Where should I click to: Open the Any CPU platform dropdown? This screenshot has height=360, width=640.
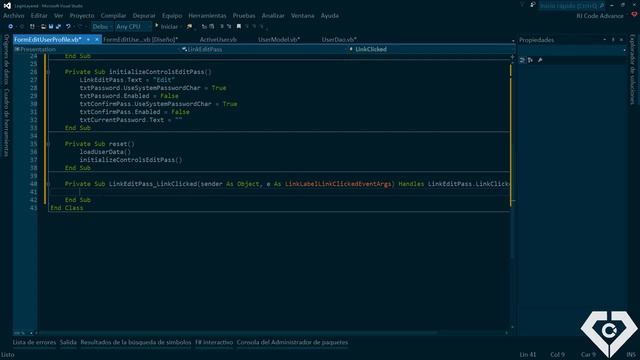[133, 27]
